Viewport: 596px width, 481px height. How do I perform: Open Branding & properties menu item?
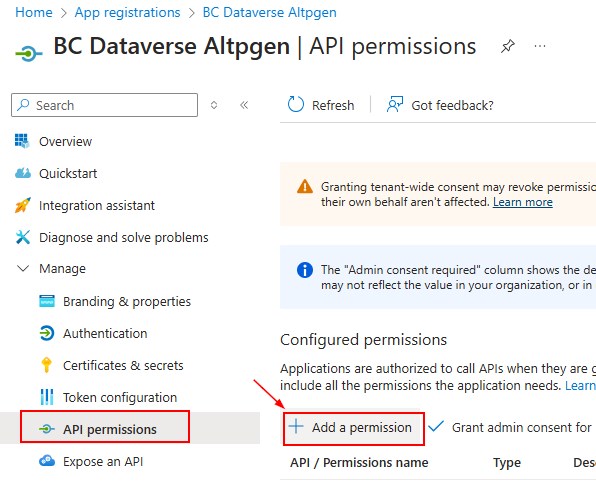(115, 301)
